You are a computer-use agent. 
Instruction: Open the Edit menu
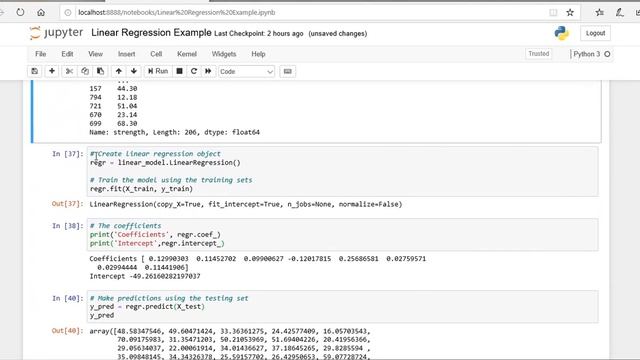[x=67, y=54]
